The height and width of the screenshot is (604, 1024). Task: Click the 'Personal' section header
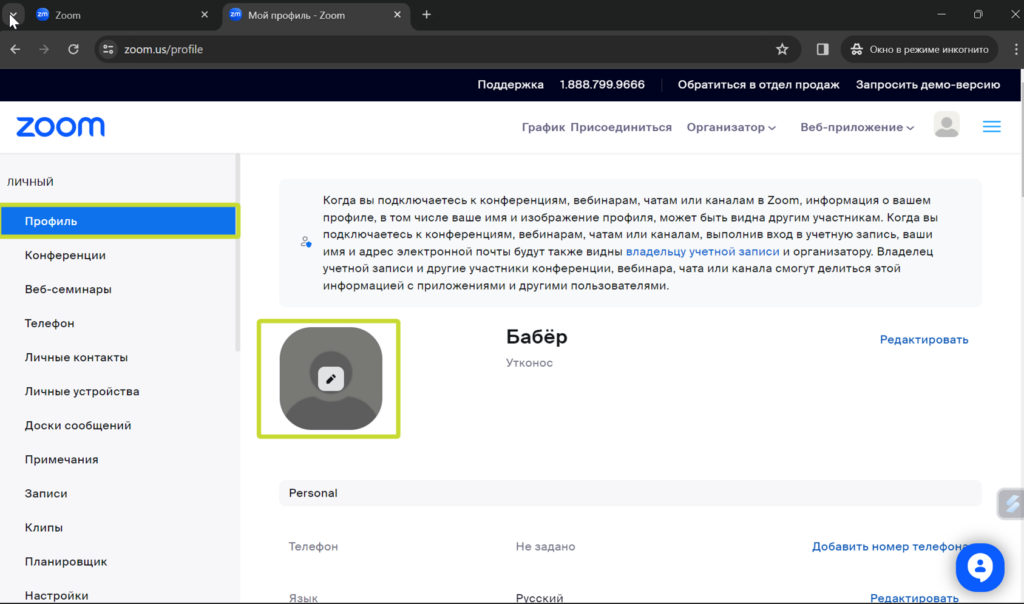point(630,493)
